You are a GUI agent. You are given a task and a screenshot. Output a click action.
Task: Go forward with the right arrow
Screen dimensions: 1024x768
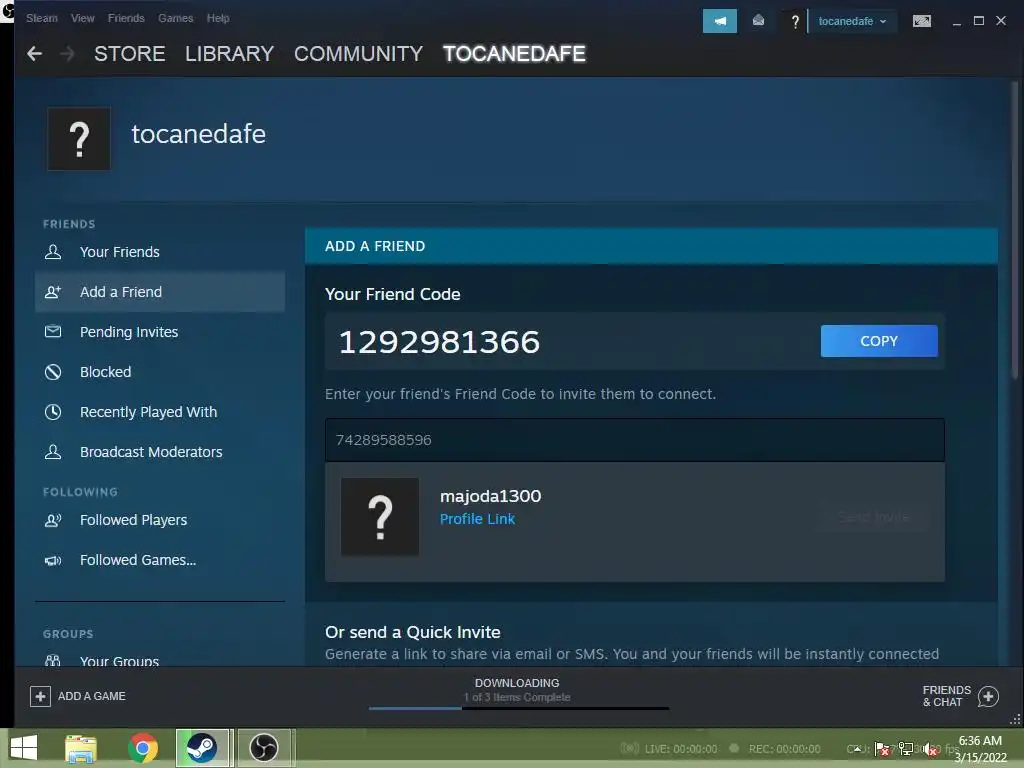pyautogui.click(x=67, y=54)
